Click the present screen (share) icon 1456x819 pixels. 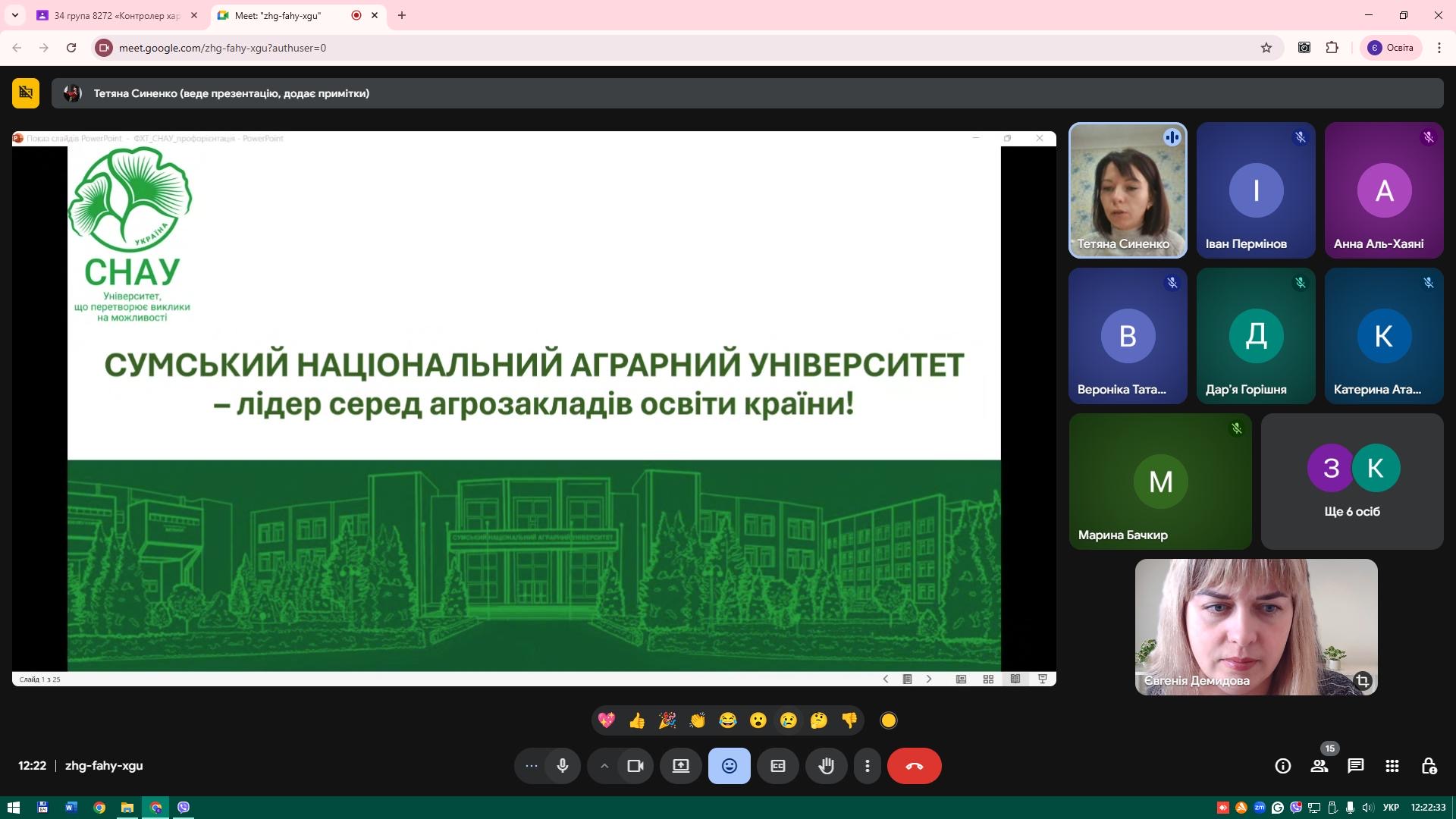click(x=680, y=766)
